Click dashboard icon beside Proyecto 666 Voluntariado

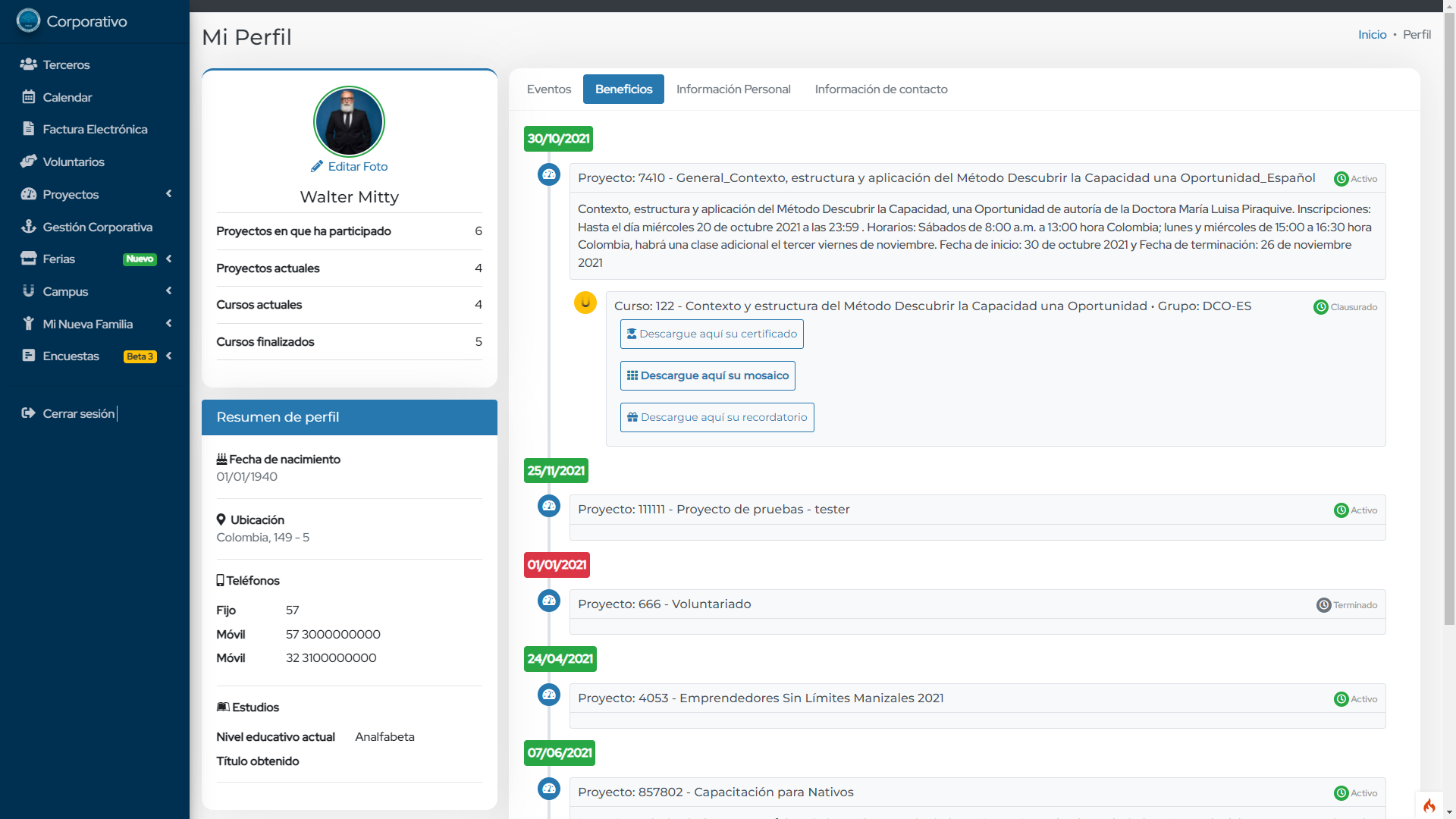(548, 601)
